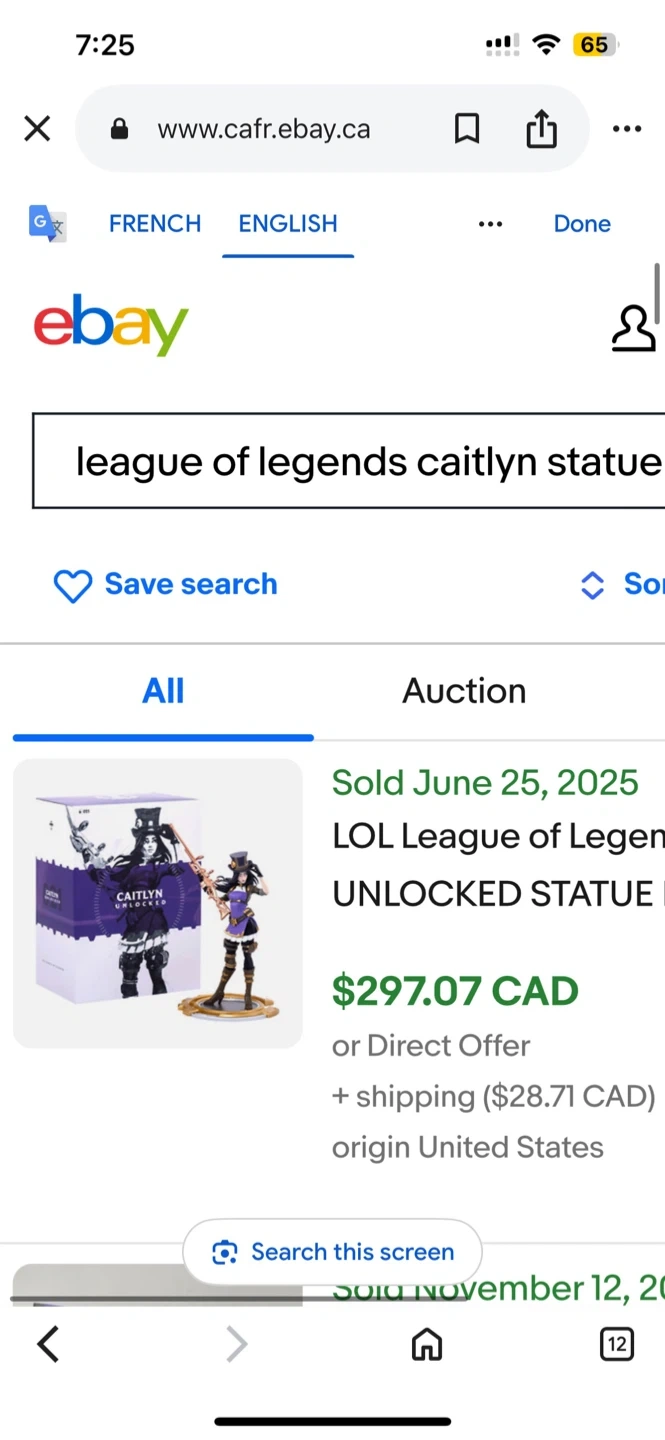The height and width of the screenshot is (1440, 665).
Task: Tap the Google Translate icon
Action: [x=46, y=223]
